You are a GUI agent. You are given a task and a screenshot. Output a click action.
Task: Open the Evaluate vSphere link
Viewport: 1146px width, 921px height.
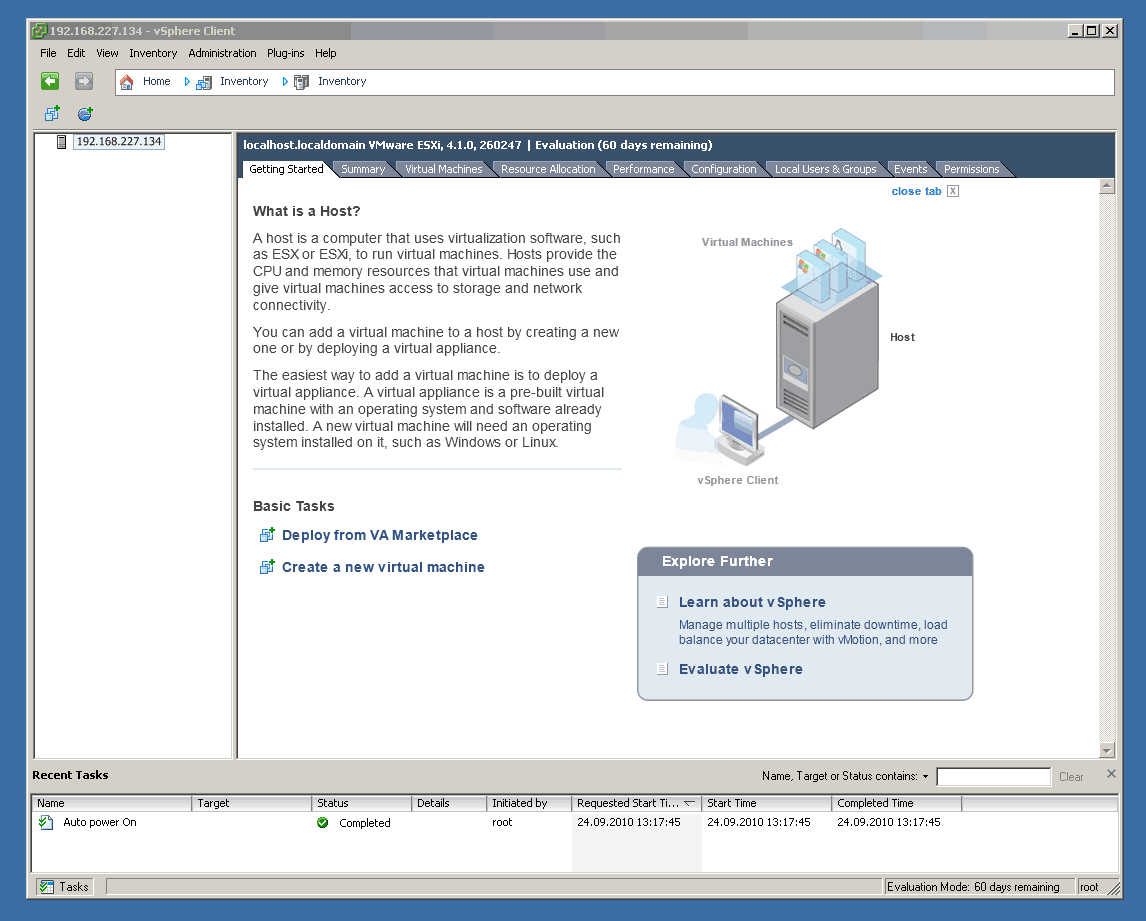[740, 669]
